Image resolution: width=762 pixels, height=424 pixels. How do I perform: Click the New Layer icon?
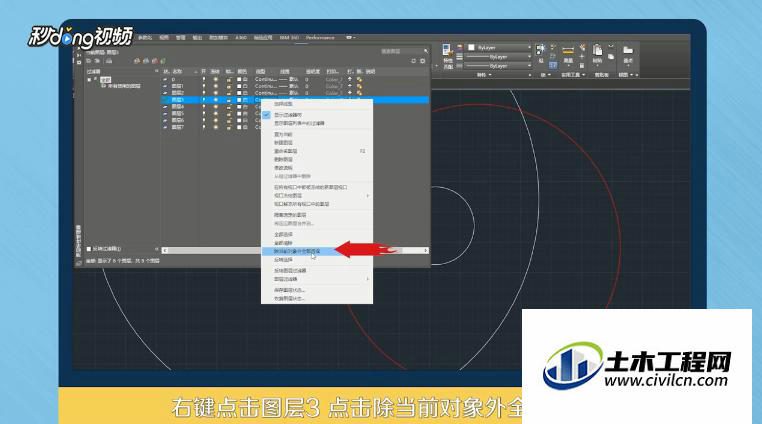tap(137, 61)
